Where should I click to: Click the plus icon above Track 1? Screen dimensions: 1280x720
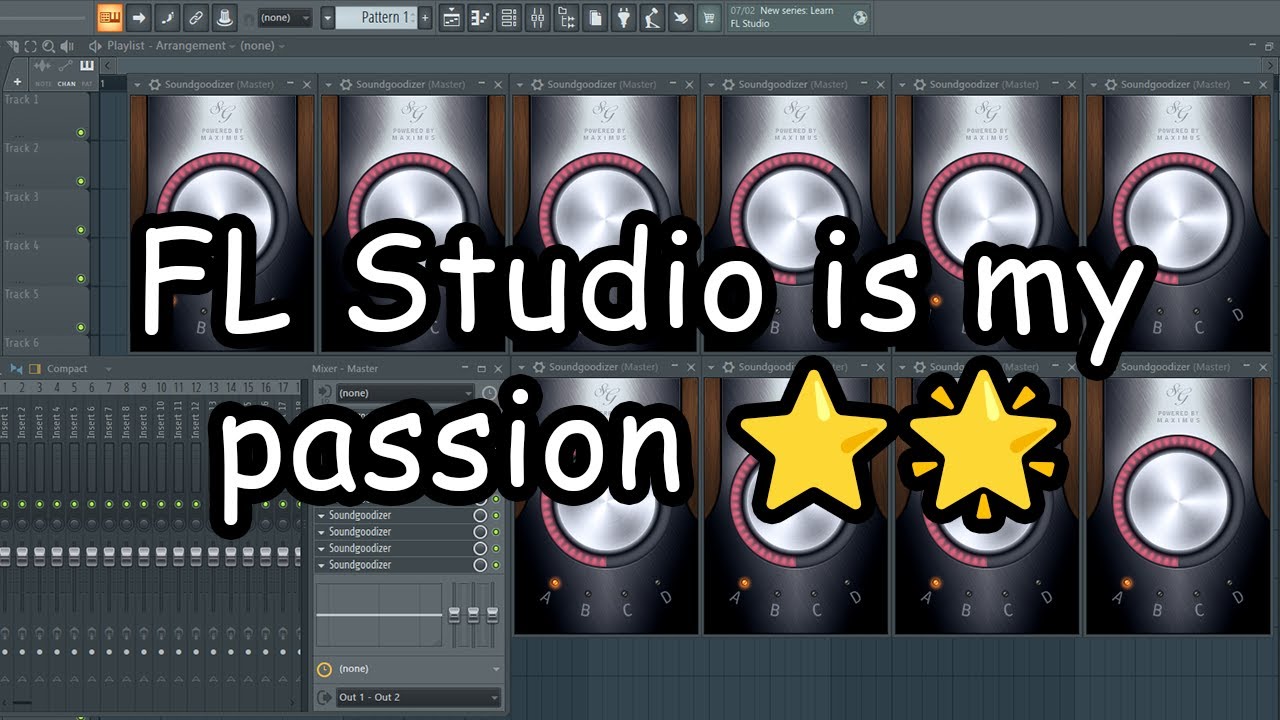[17, 82]
